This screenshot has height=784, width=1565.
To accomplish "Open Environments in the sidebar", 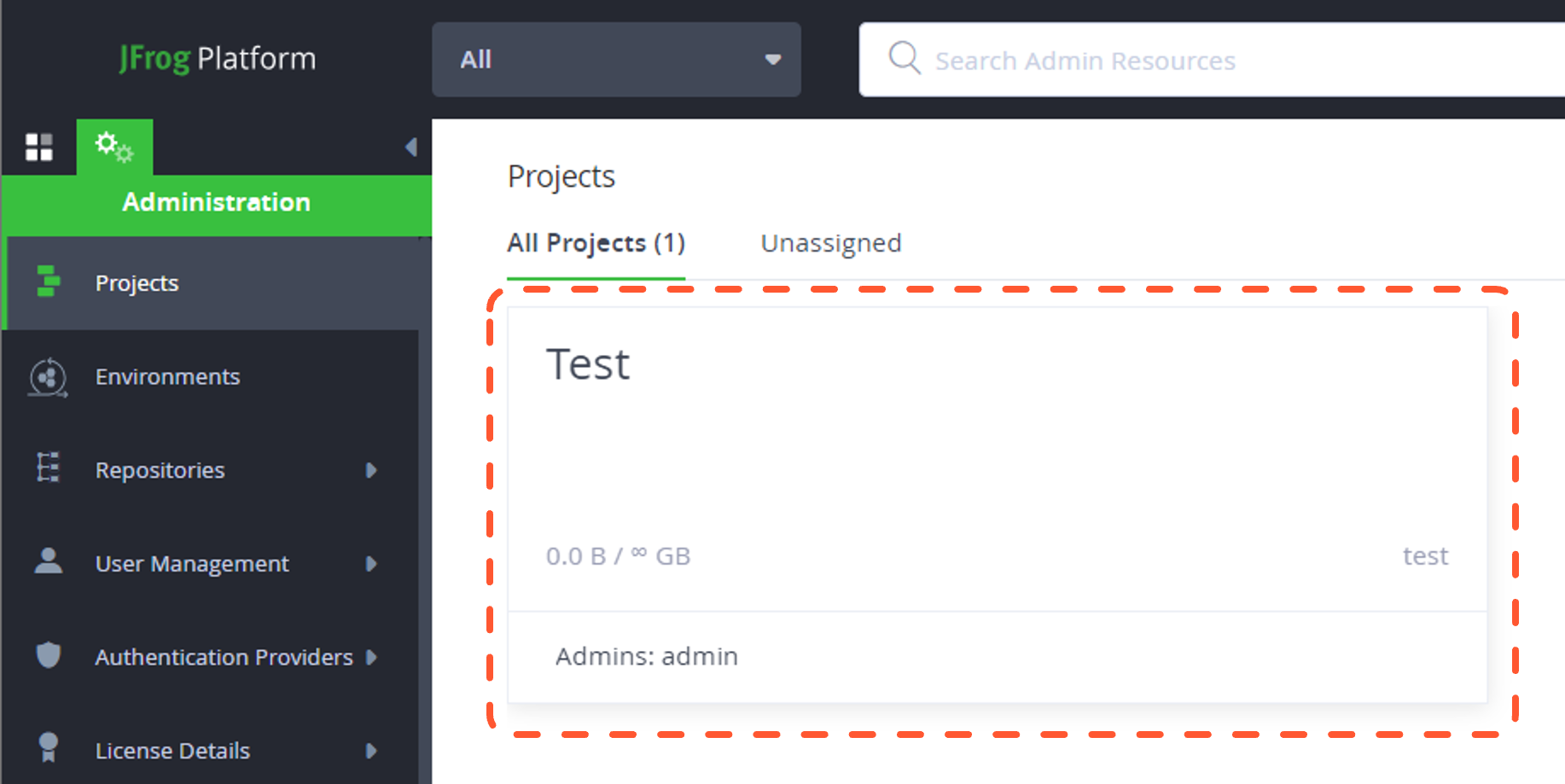I will pyautogui.click(x=212, y=376).
